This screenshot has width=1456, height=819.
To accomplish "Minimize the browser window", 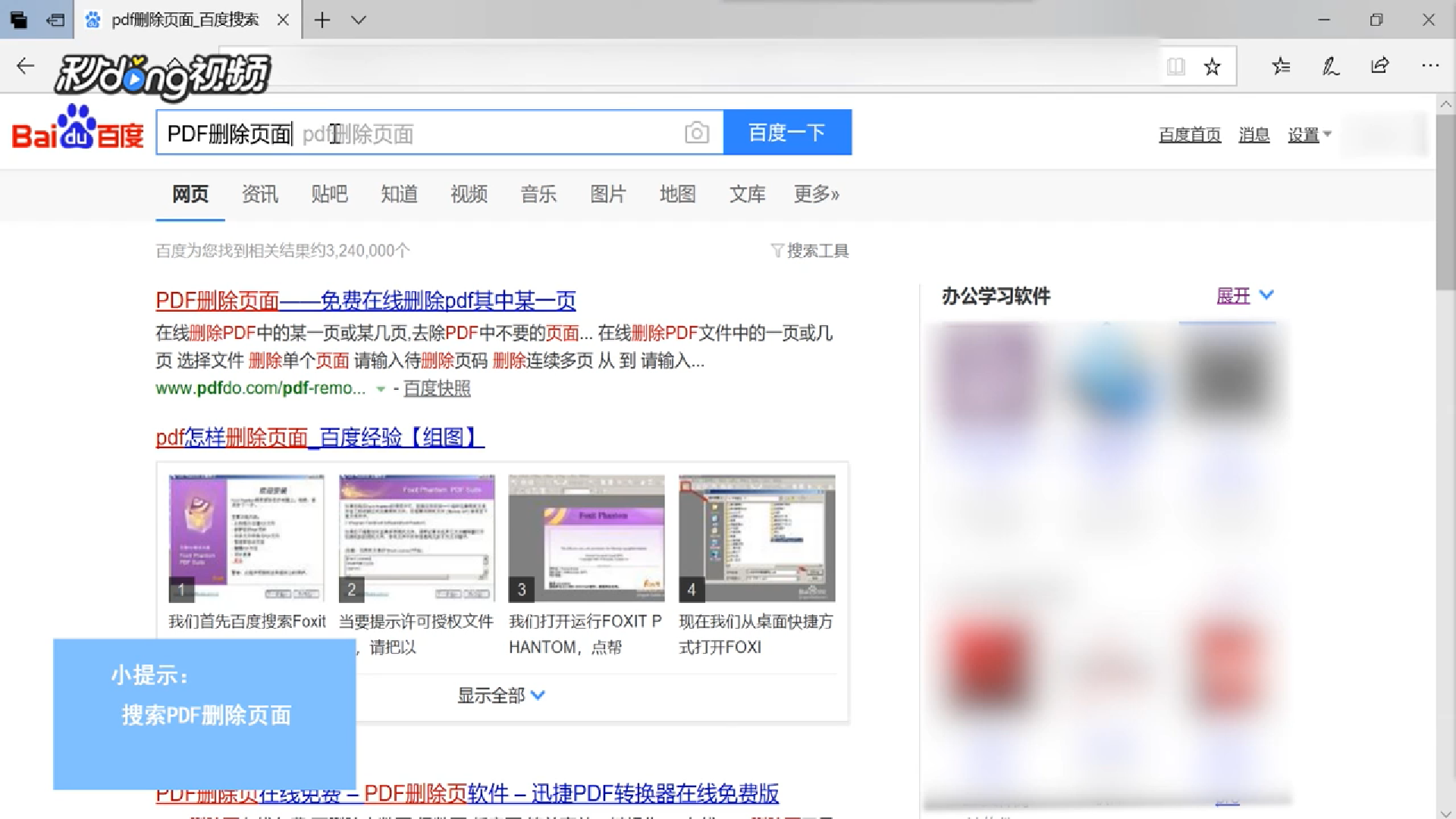I will [1324, 20].
